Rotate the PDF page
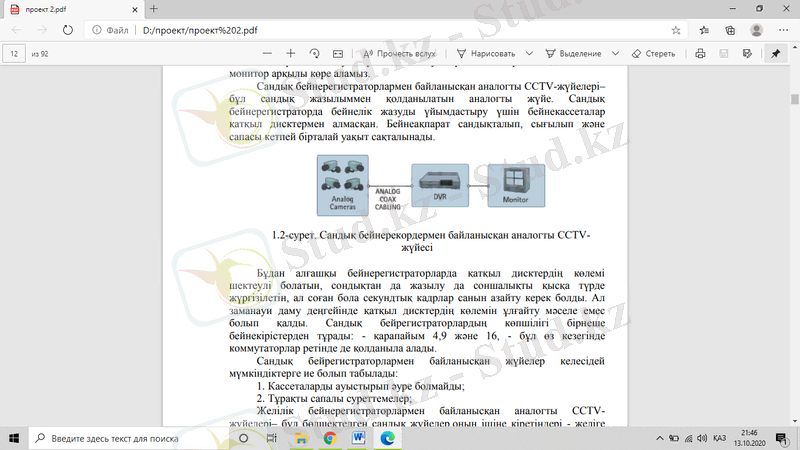 (314, 54)
